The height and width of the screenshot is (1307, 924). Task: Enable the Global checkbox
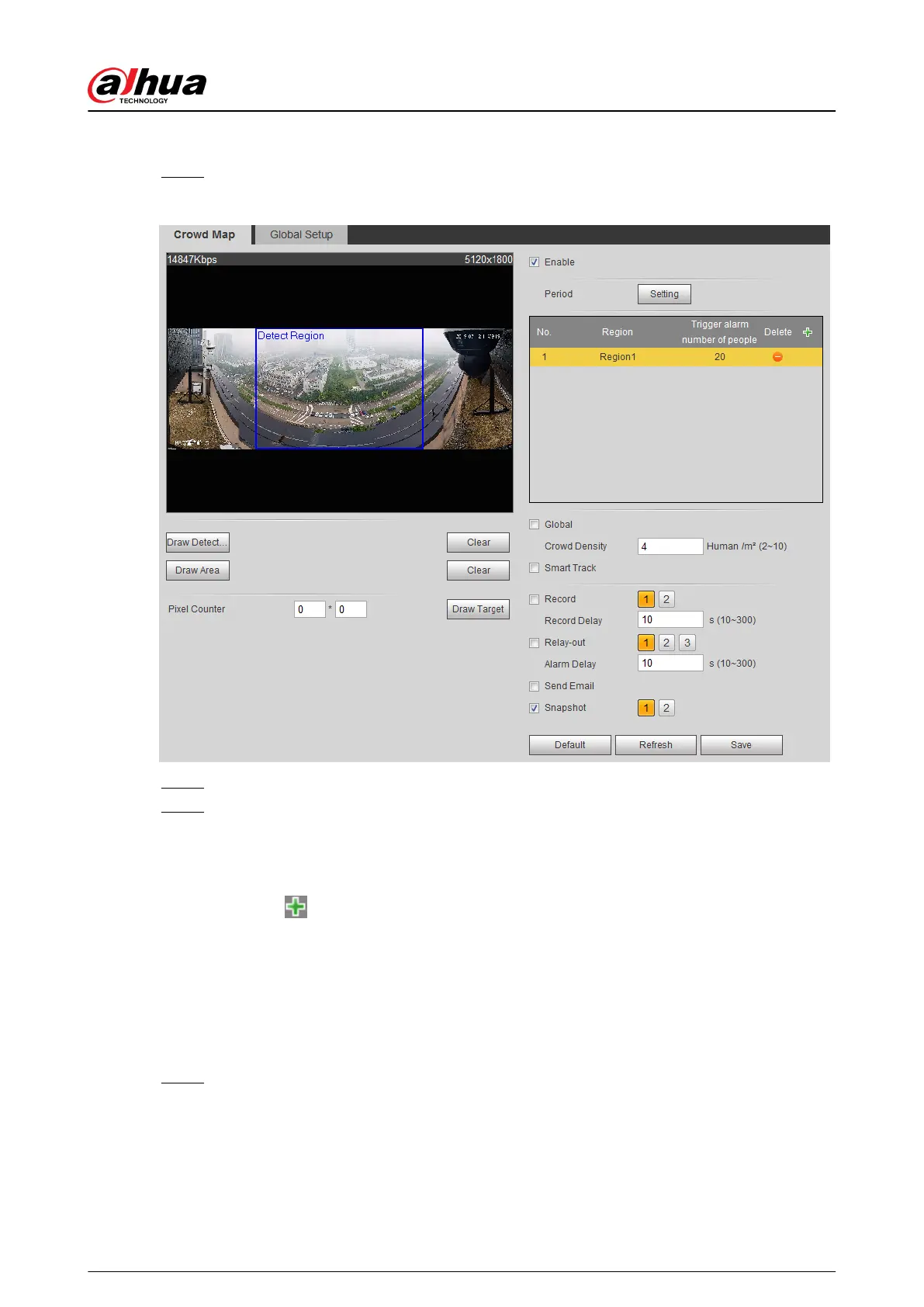point(534,525)
